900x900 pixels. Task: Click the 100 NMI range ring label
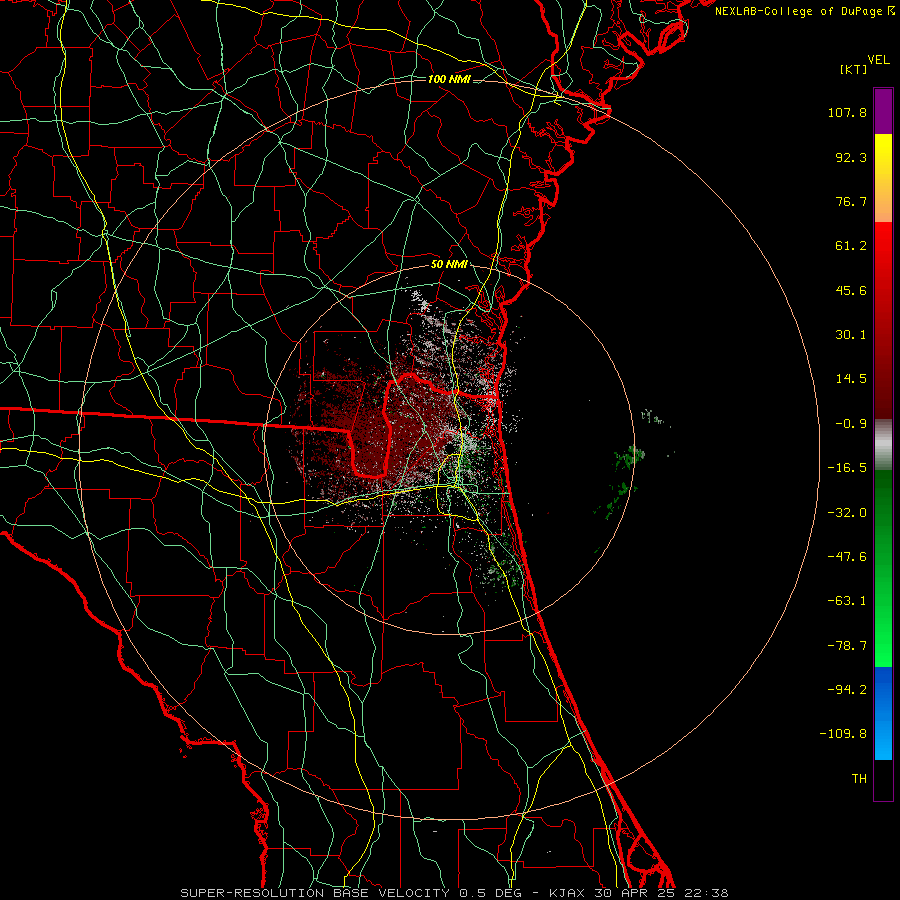[449, 79]
